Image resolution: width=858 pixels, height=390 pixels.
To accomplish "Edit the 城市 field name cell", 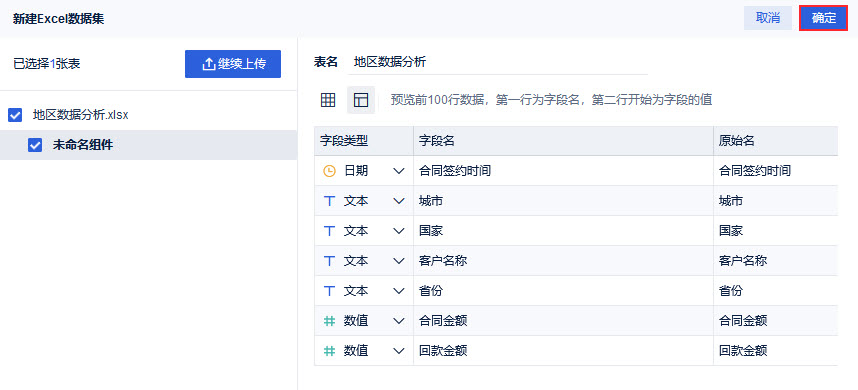I will 563,201.
